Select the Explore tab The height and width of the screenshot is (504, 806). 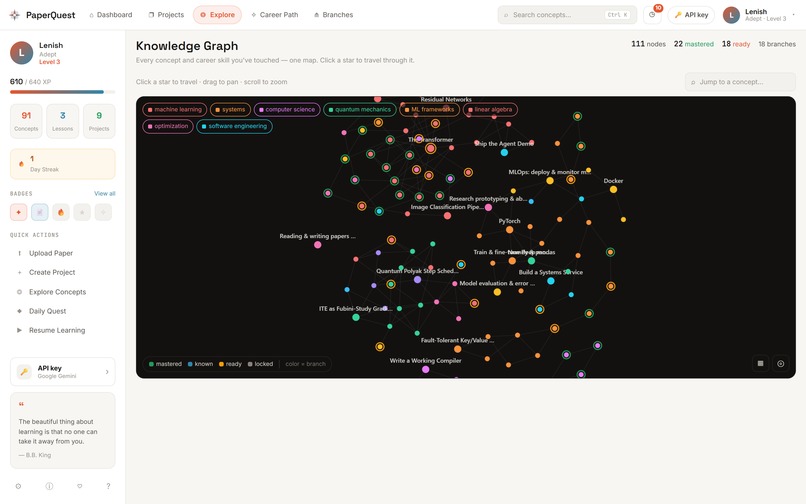(217, 15)
